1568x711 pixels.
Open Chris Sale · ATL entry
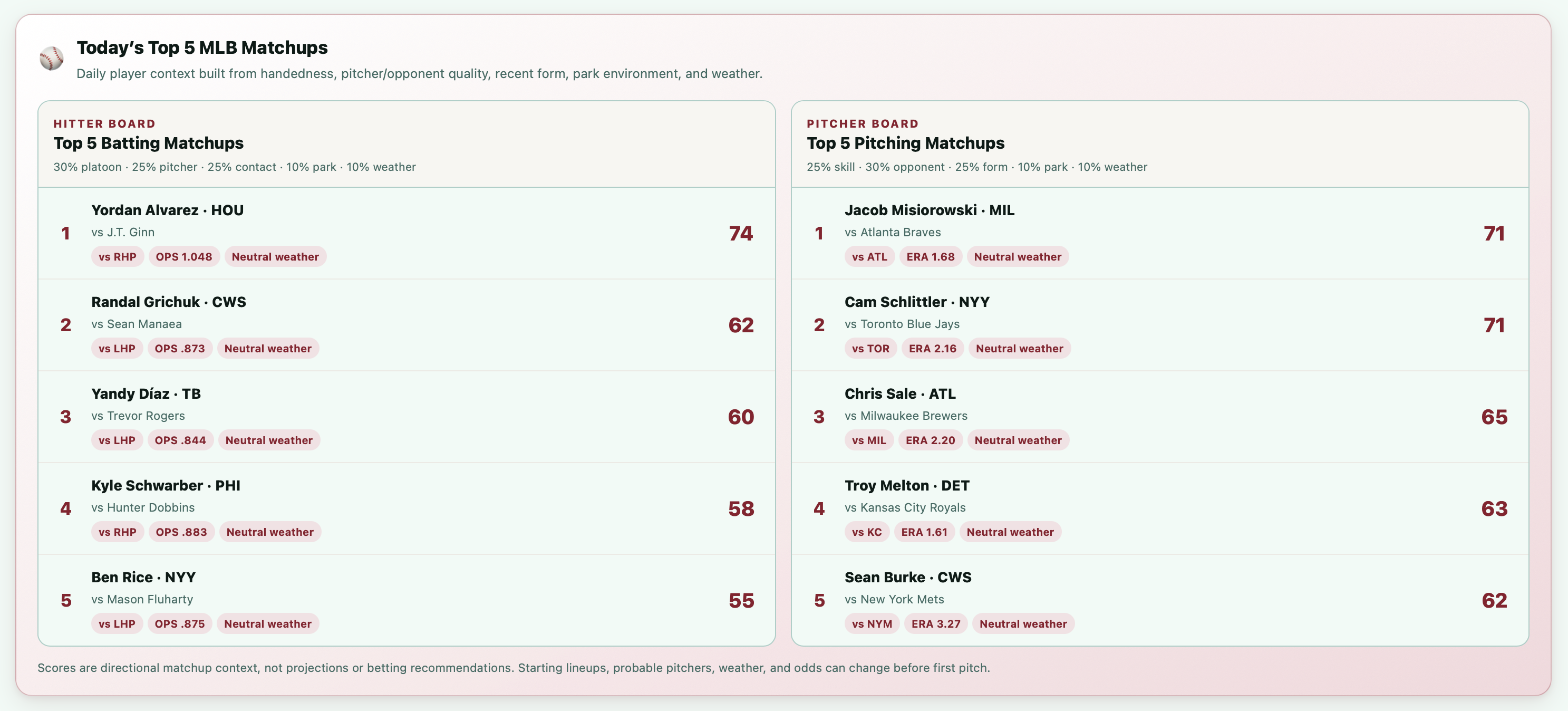(x=1160, y=417)
